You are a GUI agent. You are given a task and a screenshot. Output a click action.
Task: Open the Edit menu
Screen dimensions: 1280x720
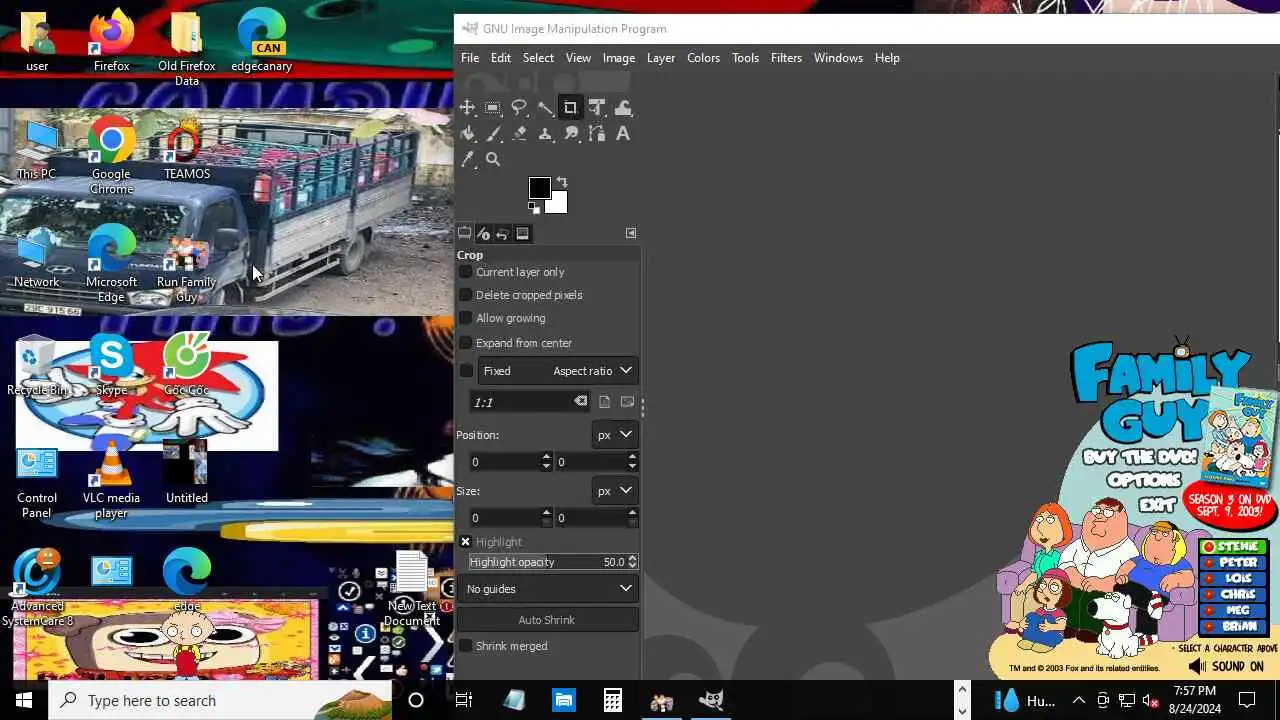(501, 58)
